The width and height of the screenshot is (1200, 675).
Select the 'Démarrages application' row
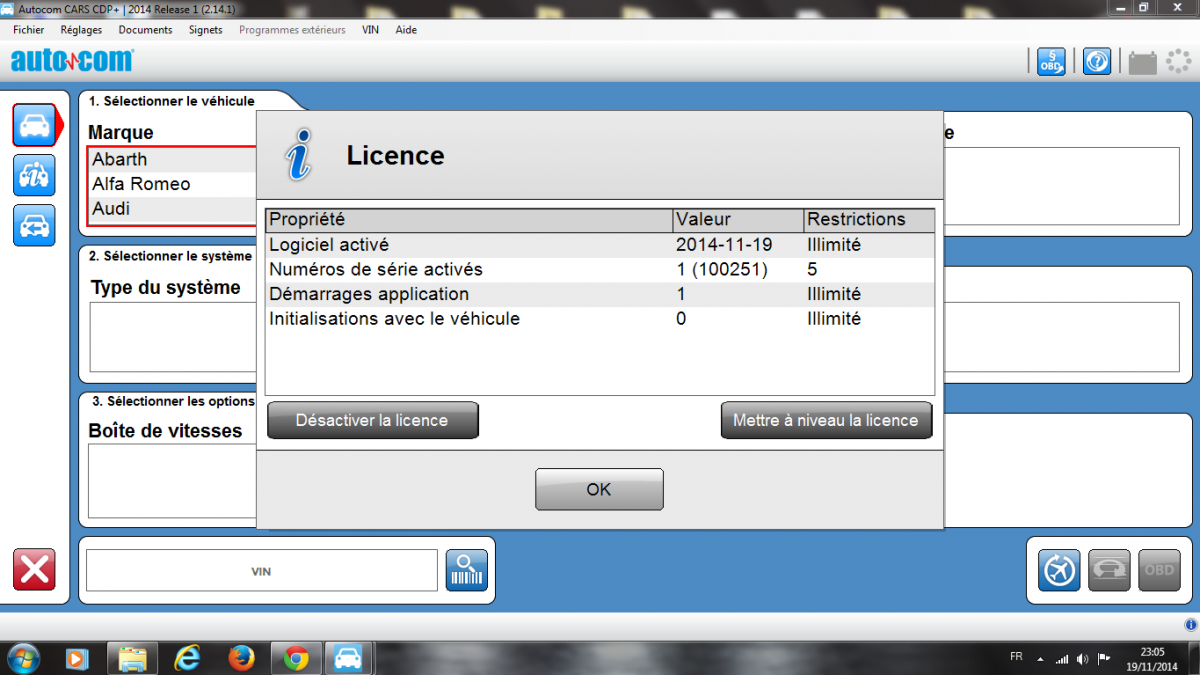(600, 294)
